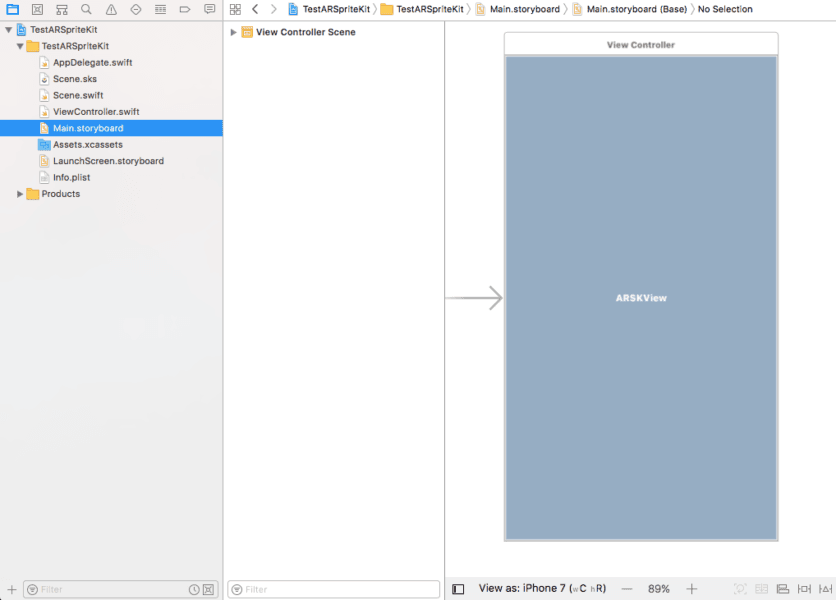Viewport: 836px width, 600px height.
Task: Click the related items grid icon
Action: 235,9
